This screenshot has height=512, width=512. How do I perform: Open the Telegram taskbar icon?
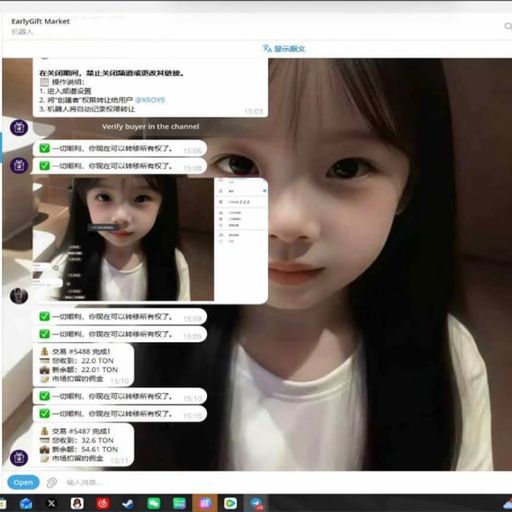[x=256, y=503]
